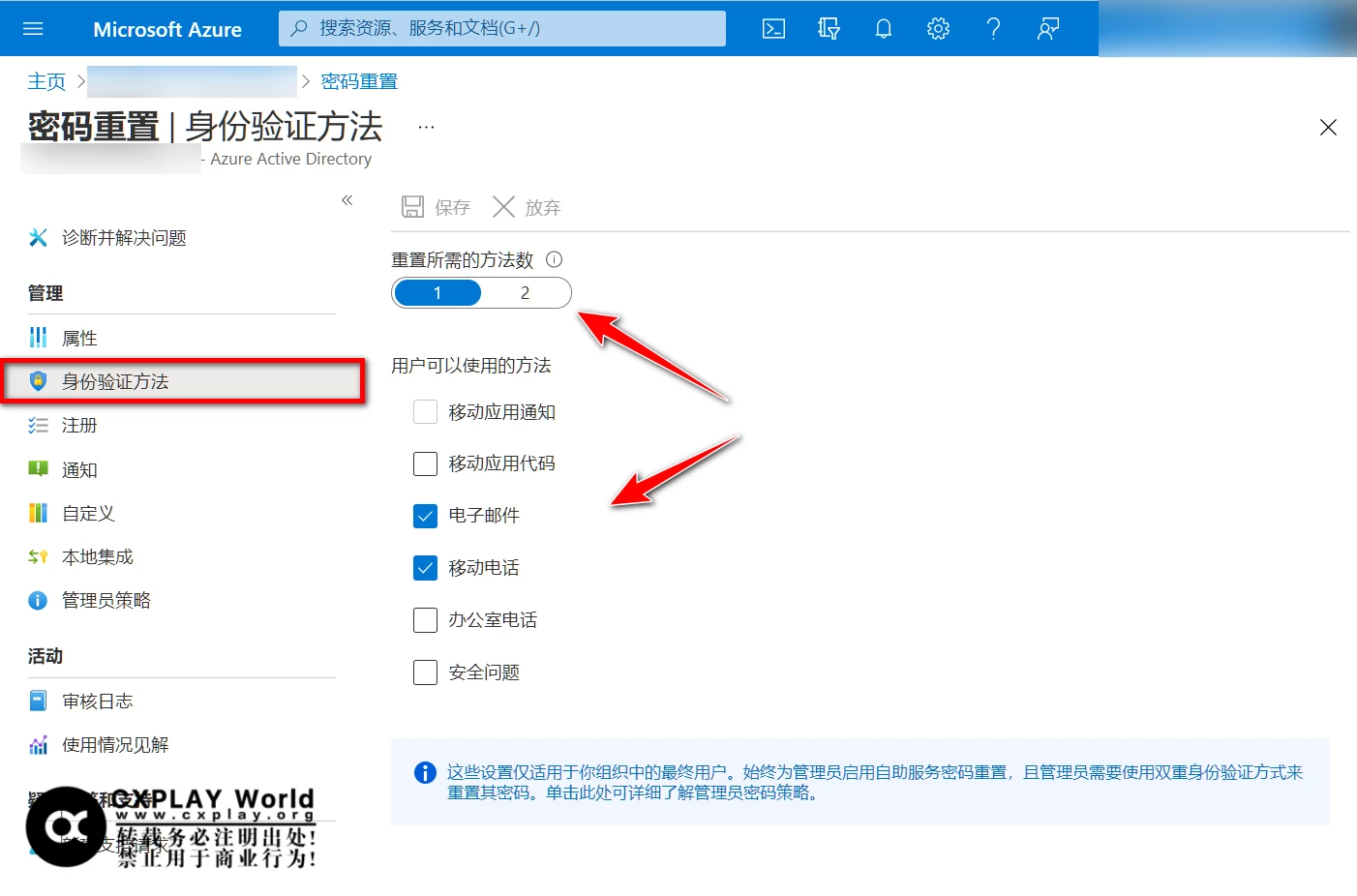1357x896 pixels.
Task: Open the help question mark icon
Action: tap(993, 29)
